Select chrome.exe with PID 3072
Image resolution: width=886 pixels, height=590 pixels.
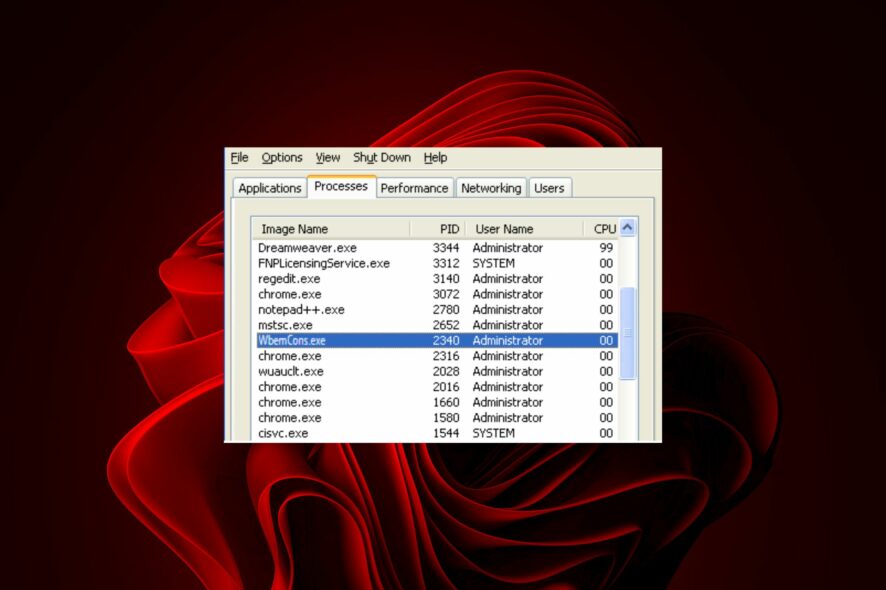point(435,294)
